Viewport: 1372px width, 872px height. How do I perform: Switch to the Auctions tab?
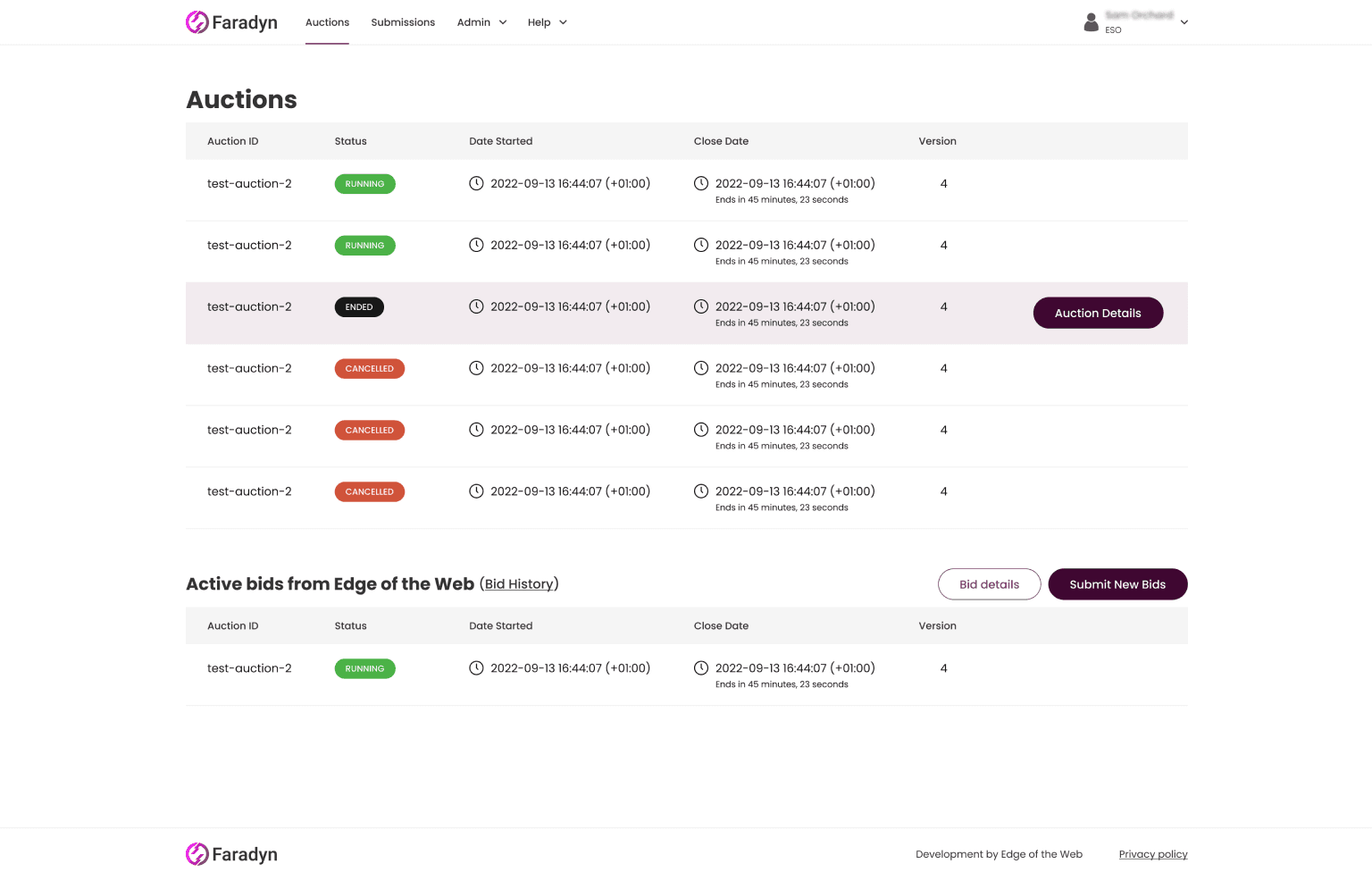(x=327, y=22)
